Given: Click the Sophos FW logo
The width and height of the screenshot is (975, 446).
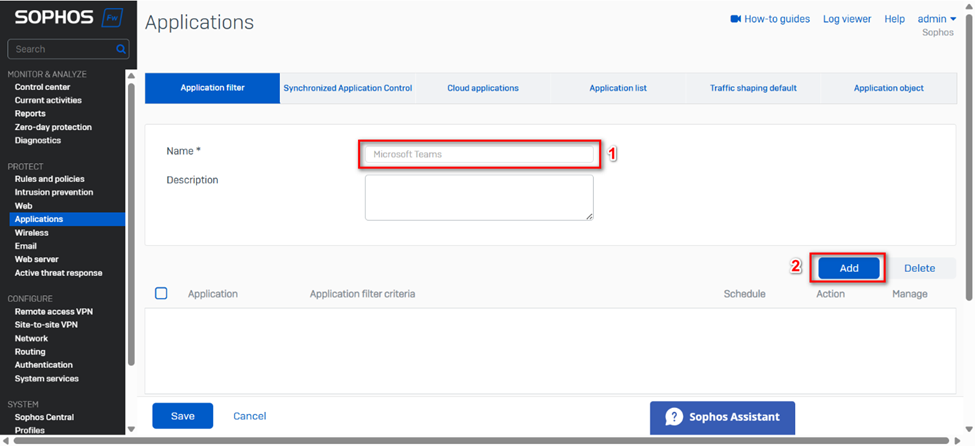Looking at the screenshot, I should [64, 18].
